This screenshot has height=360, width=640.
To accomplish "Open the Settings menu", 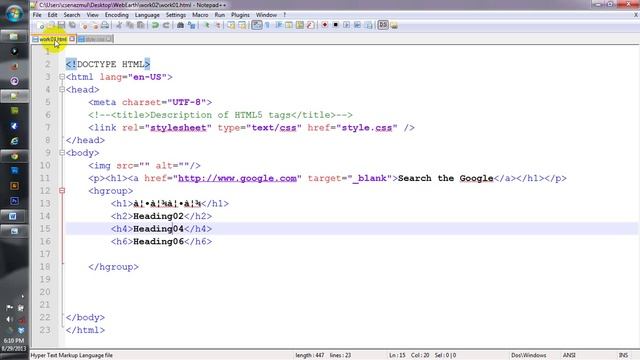I will [x=176, y=15].
